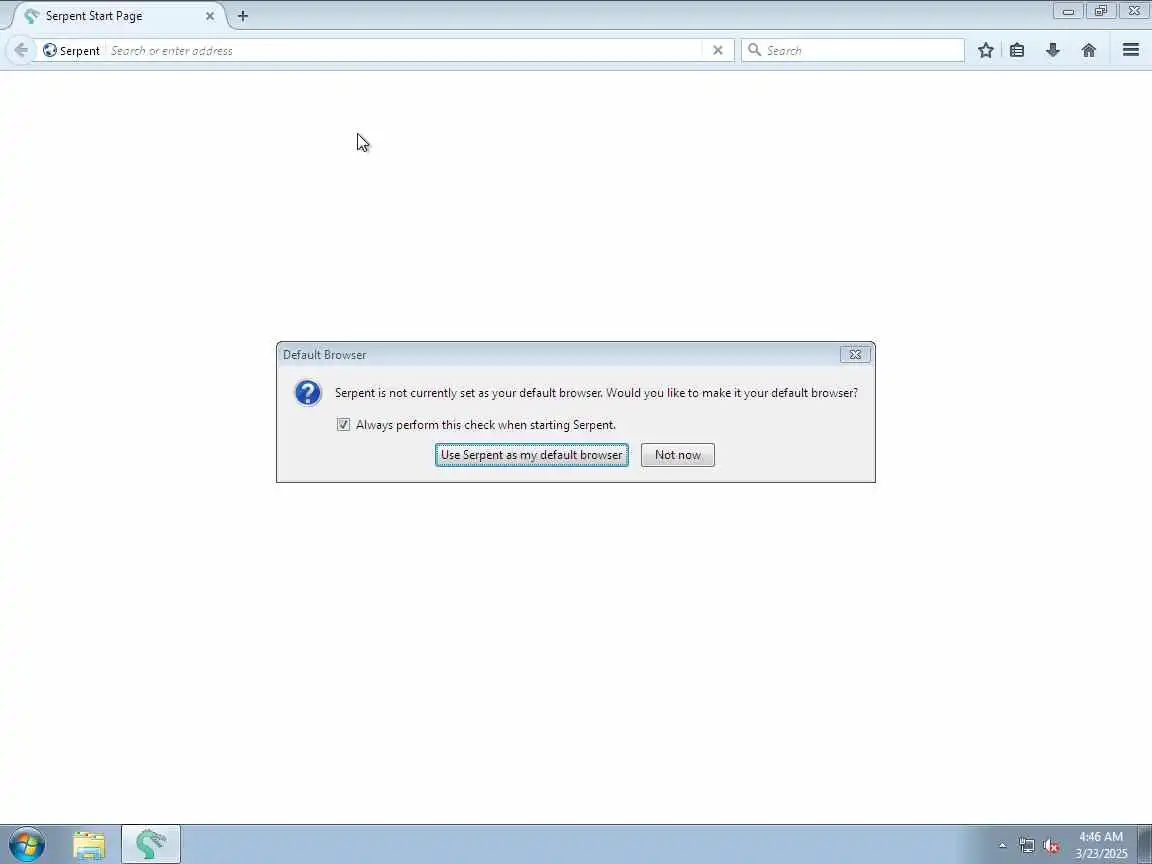1152x864 pixels.
Task: Uncheck Always perform this check
Action: [343, 425]
